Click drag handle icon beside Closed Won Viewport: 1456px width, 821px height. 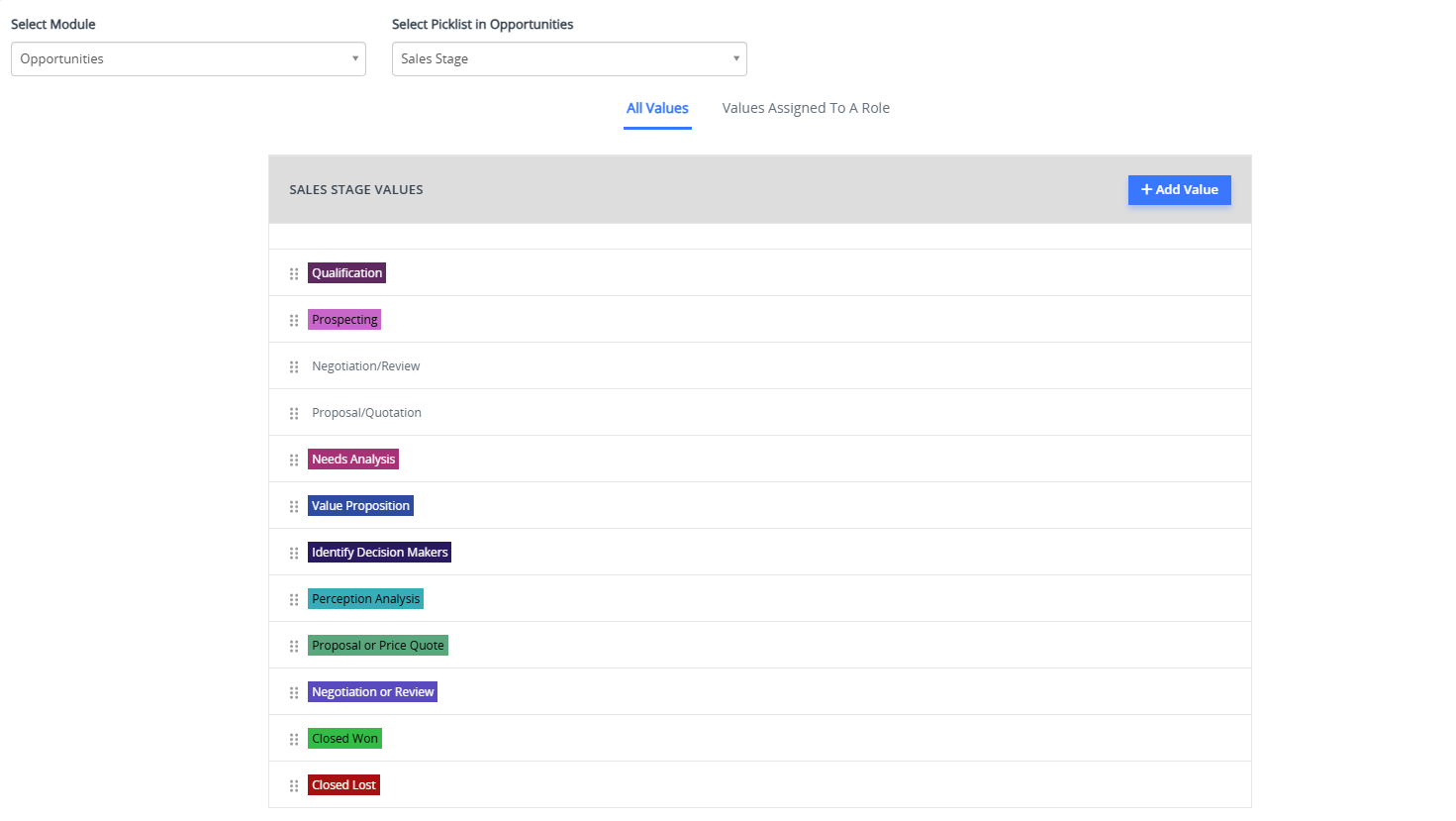point(294,739)
